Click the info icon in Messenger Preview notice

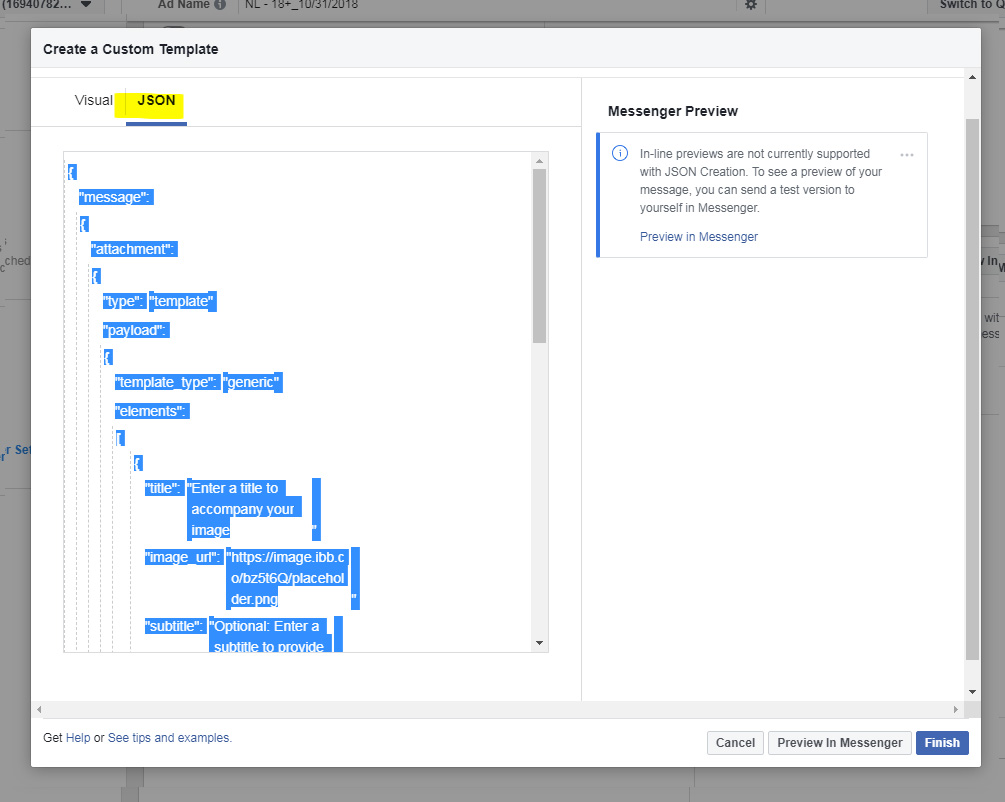coord(620,153)
